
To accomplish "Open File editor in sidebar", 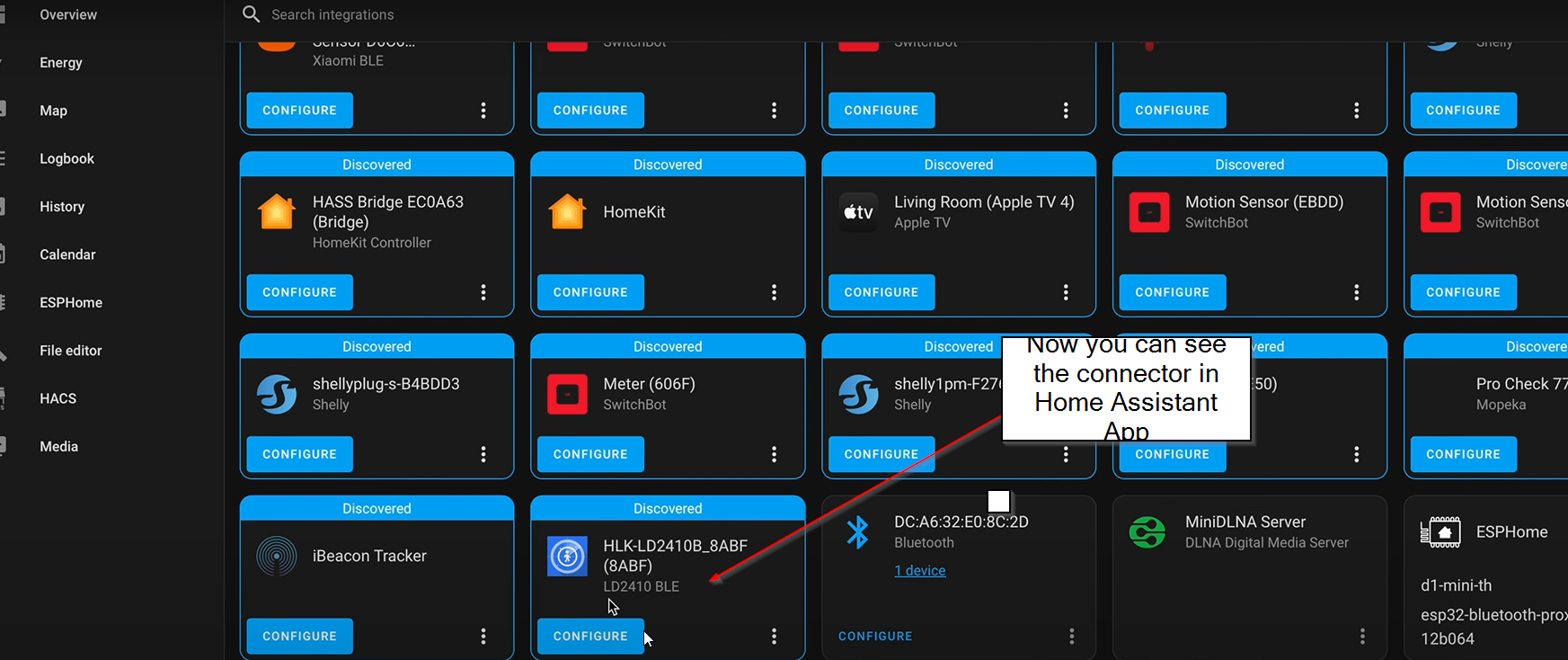I will pos(71,351).
